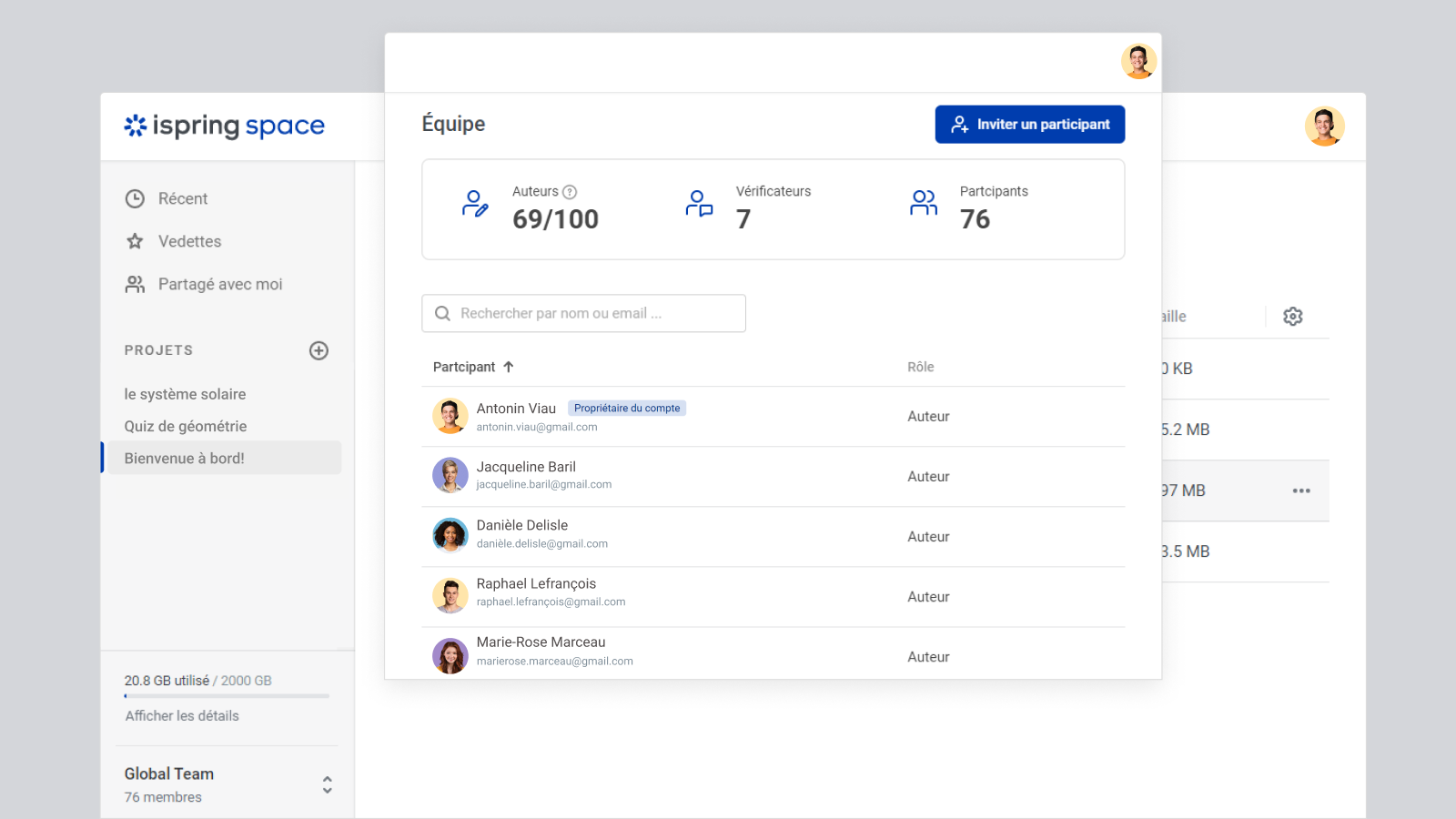Click the 69/100 Auteurs count
1456x819 pixels.
click(555, 219)
